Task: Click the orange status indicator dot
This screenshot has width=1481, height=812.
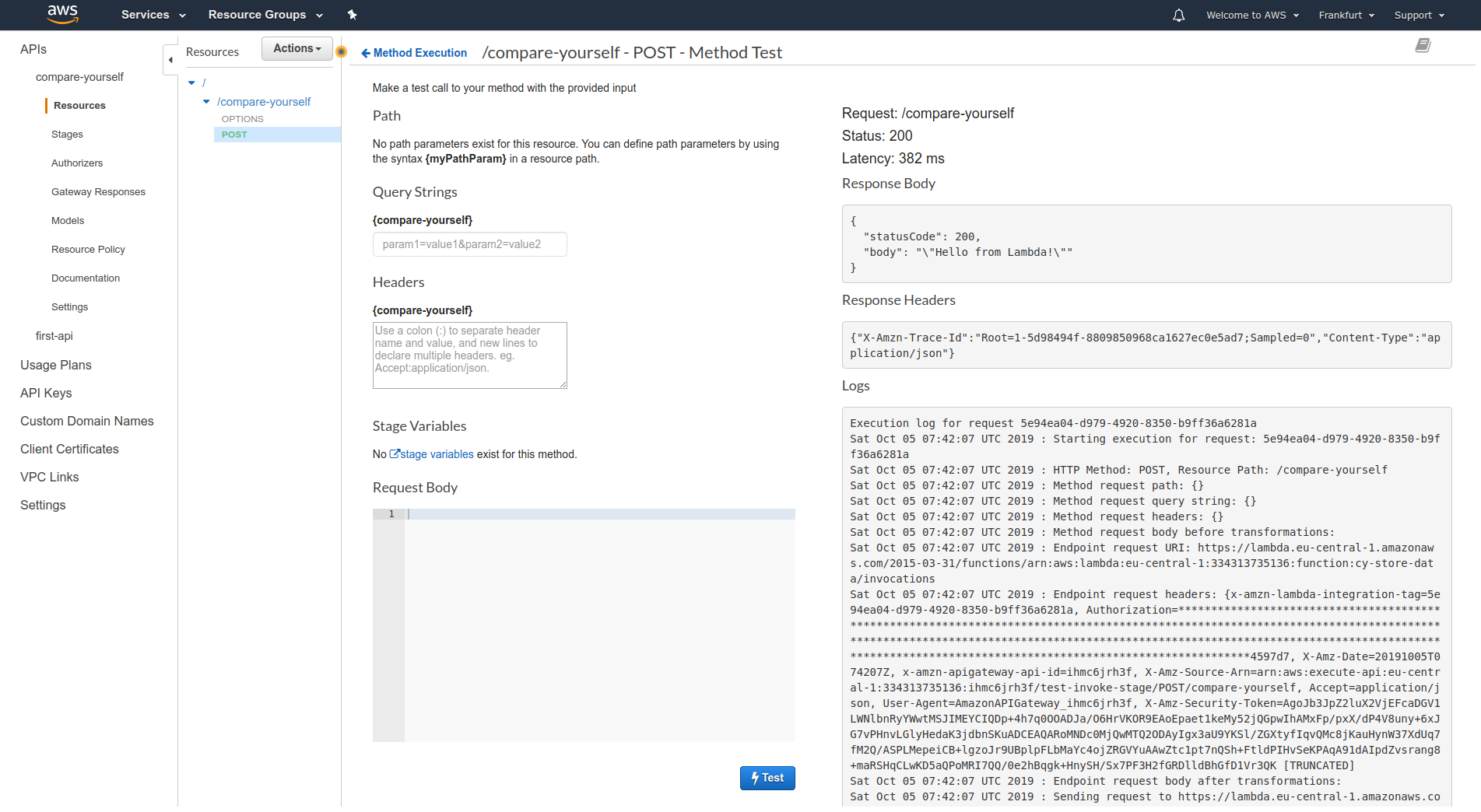Action: (341, 51)
